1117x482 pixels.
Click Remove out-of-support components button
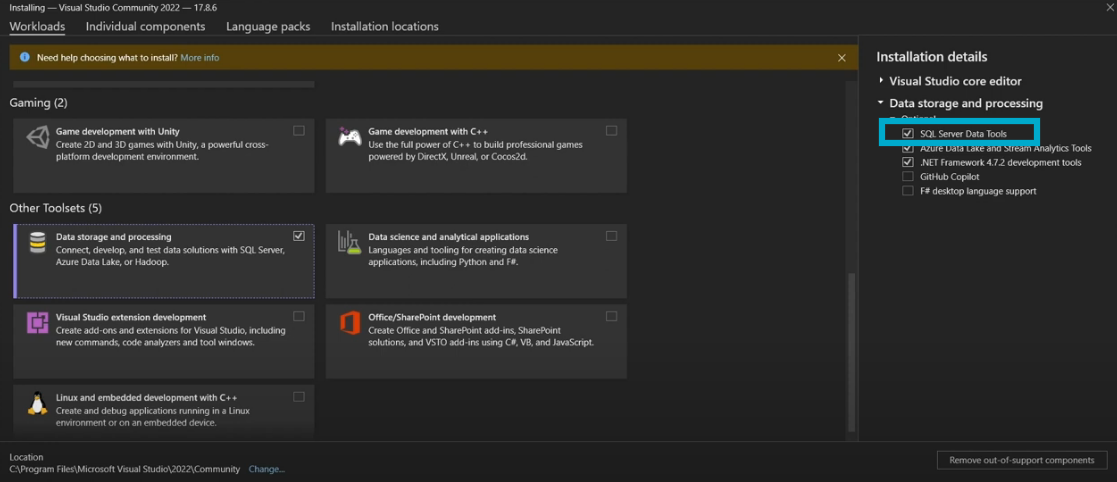[1022, 460]
